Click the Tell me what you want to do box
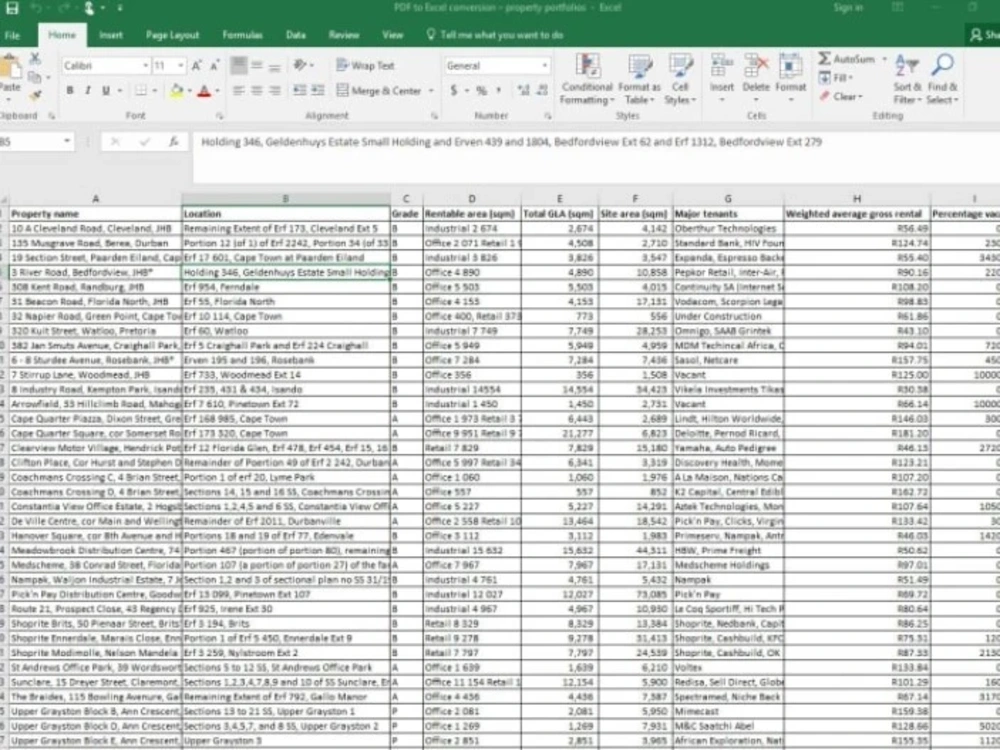 [495, 36]
